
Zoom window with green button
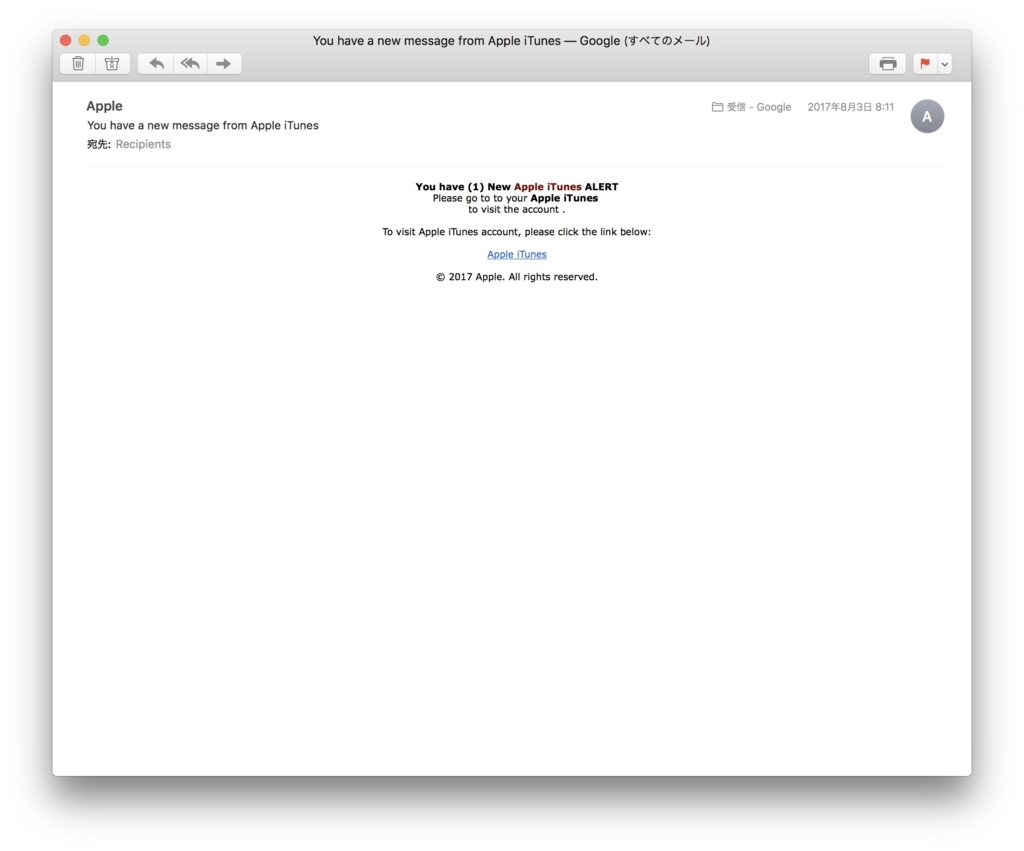point(103,40)
